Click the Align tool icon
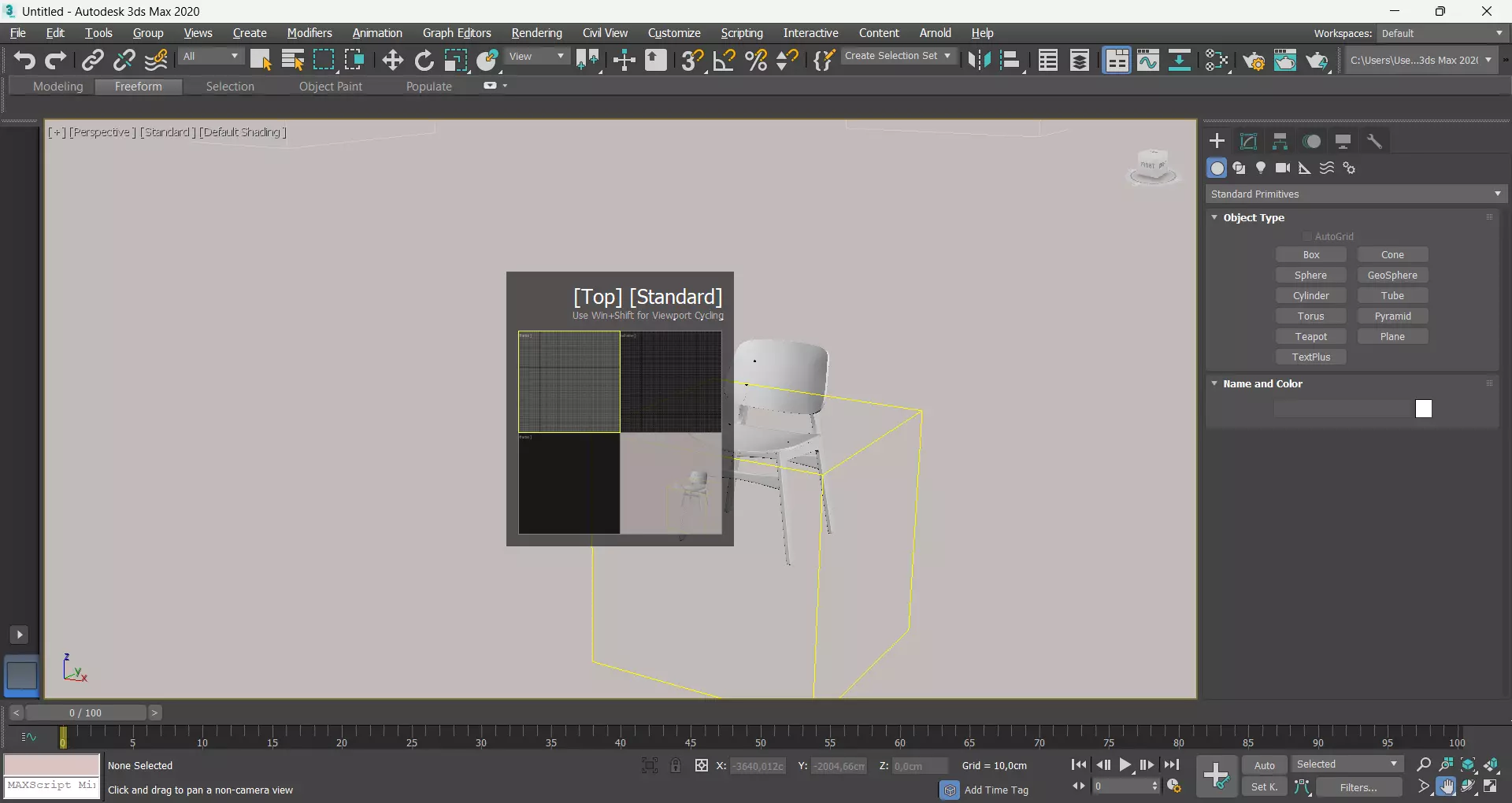Screen dimensions: 1512x803 point(1010,60)
